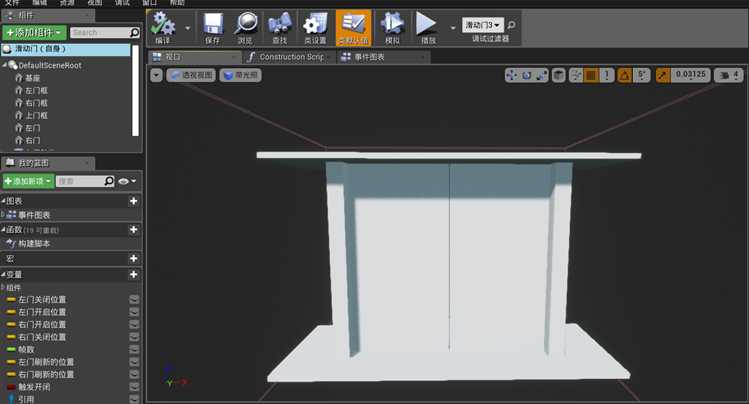Open grid snap value dropdown showing 1
749x404 pixels.
tap(607, 75)
